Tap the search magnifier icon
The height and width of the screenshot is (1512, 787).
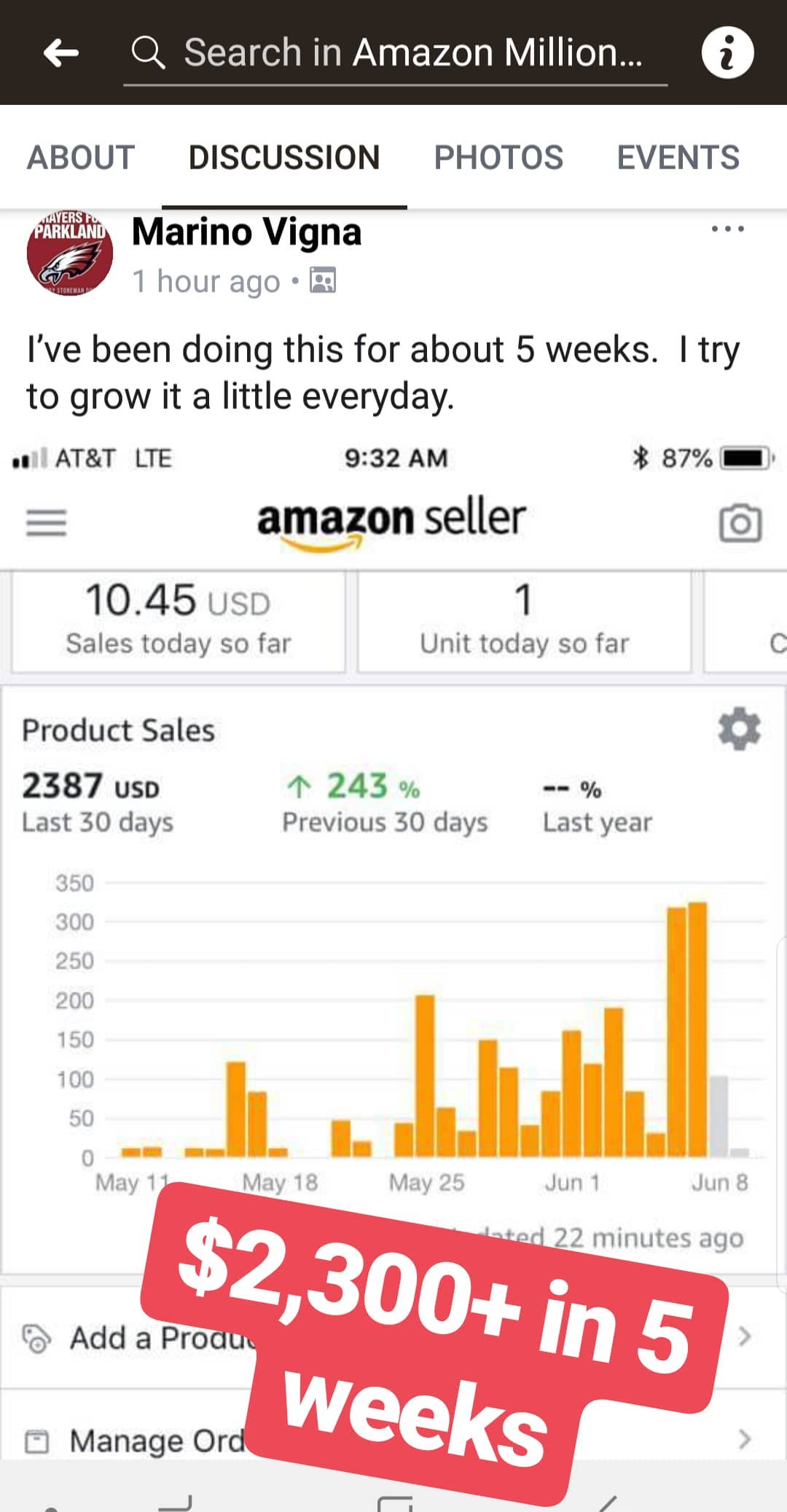pos(148,52)
